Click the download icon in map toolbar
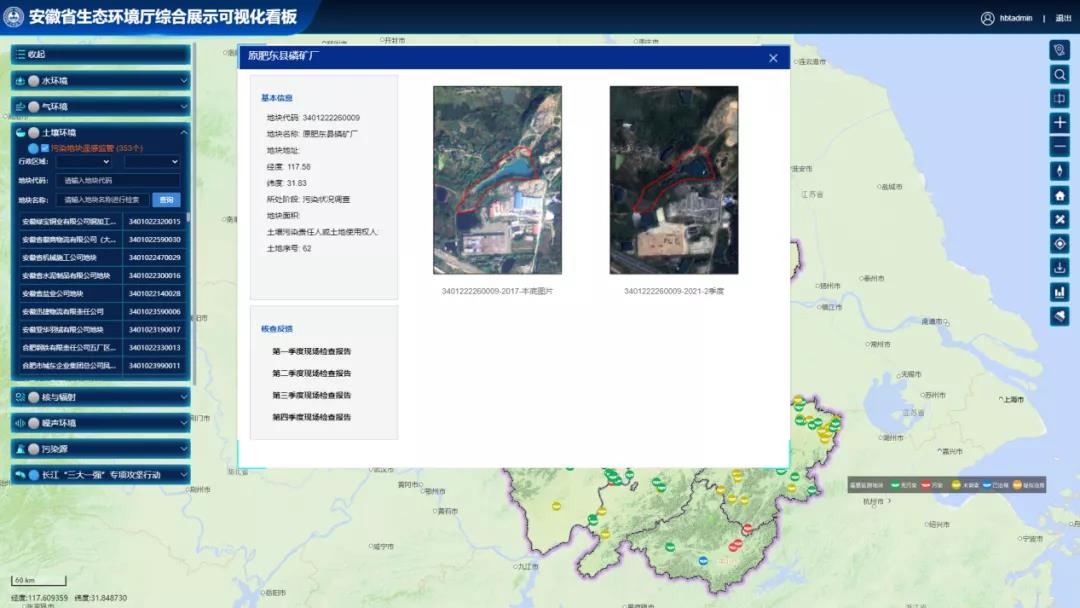 click(1060, 268)
